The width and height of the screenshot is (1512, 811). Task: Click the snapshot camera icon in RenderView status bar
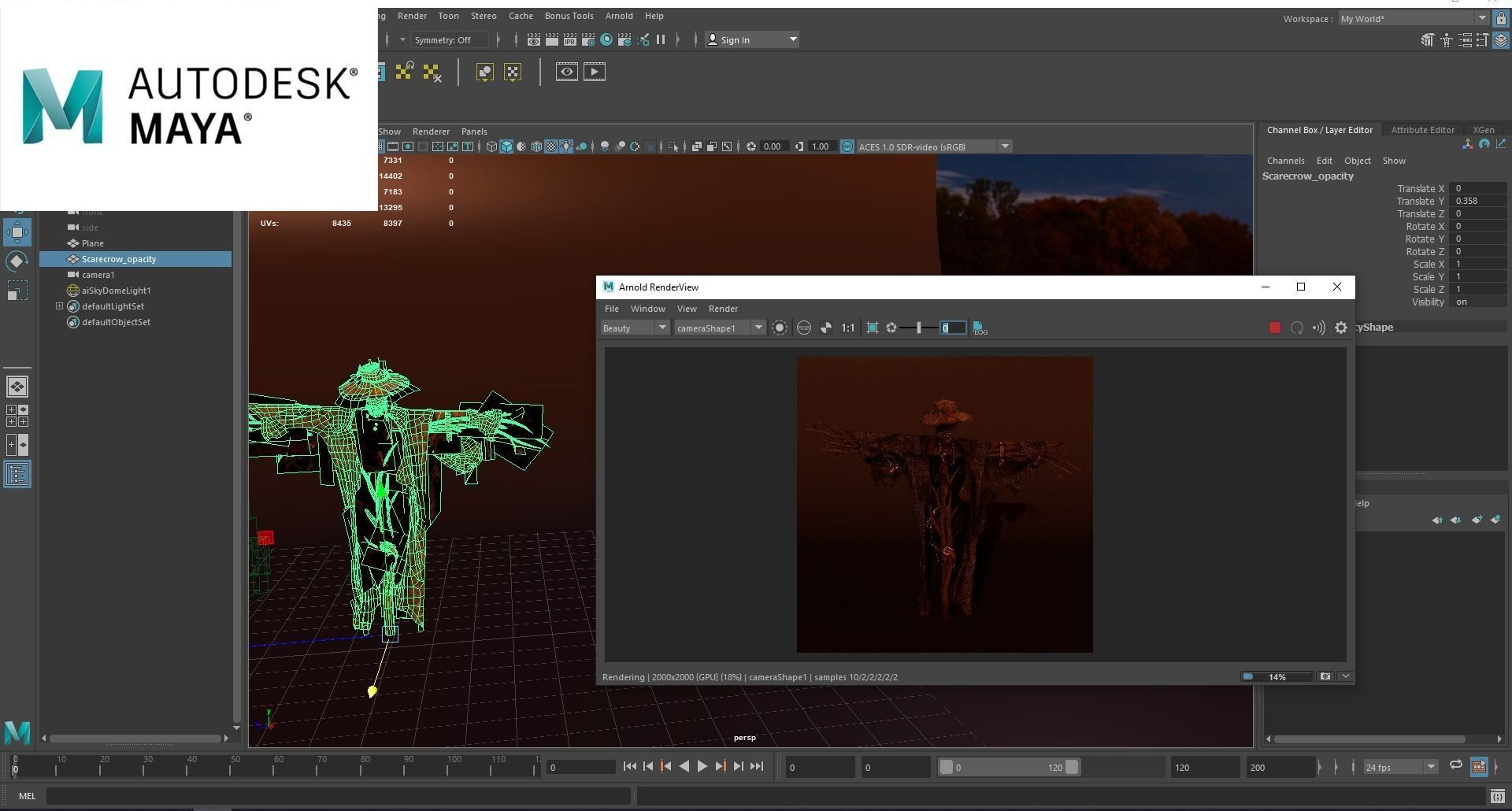[x=1325, y=676]
